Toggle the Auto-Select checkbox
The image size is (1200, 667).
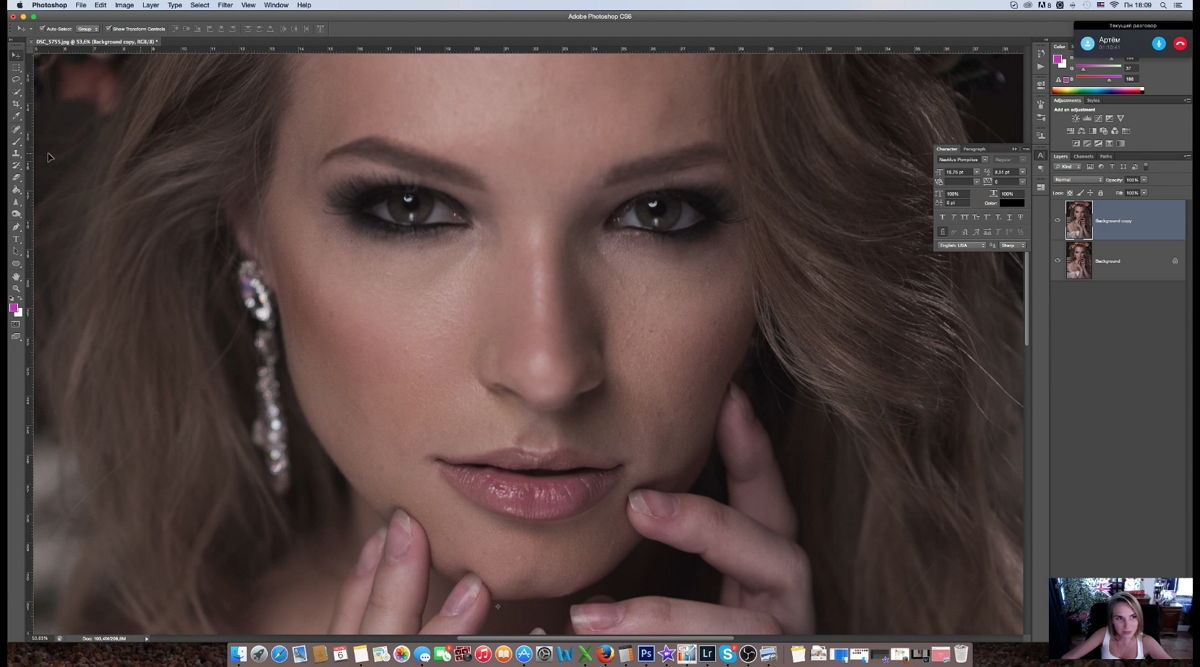(x=42, y=29)
